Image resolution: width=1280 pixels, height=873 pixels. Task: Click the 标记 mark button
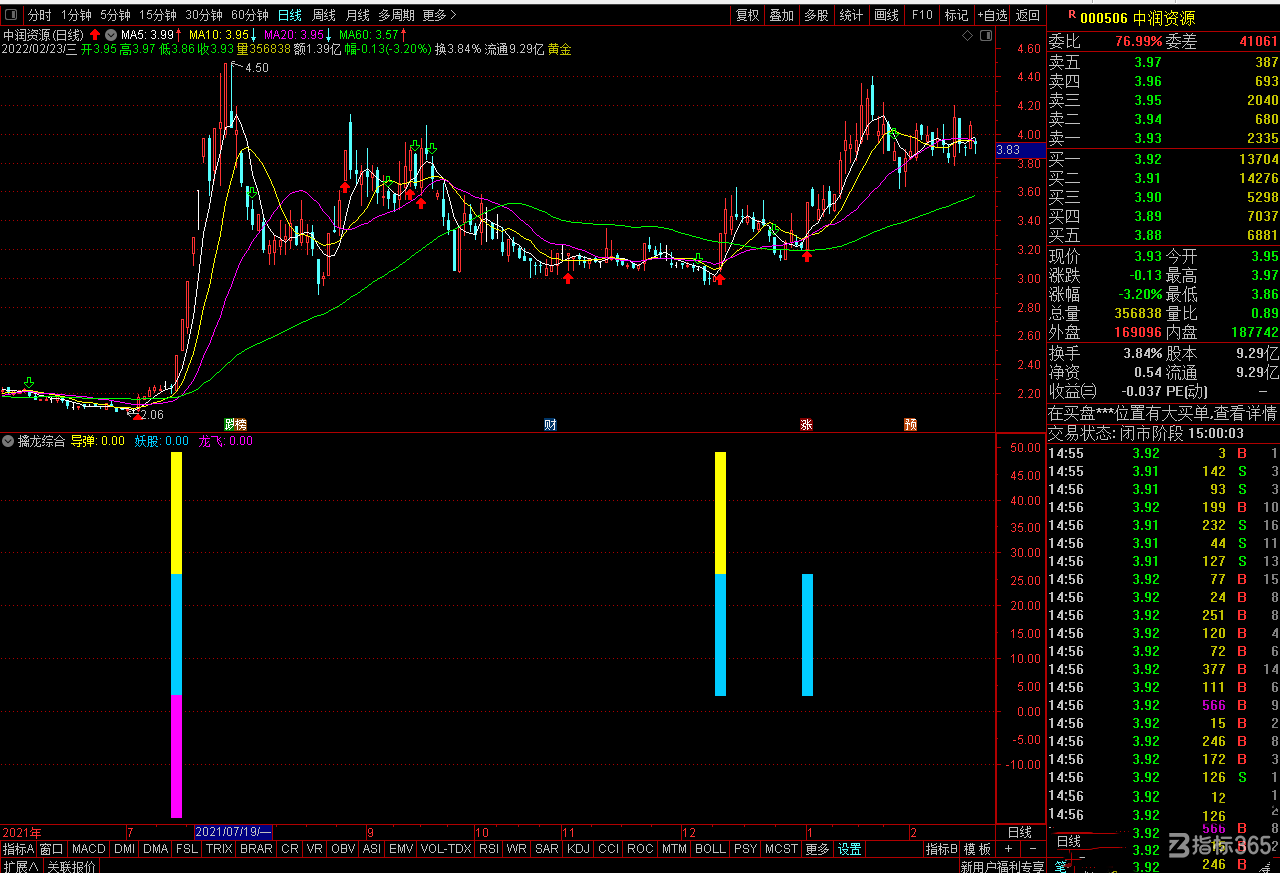coord(956,15)
